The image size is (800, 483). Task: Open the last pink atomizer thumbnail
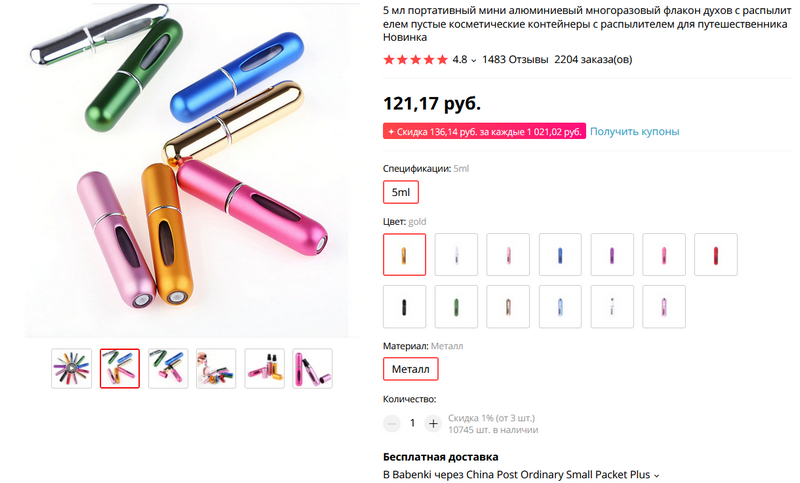tap(312, 368)
